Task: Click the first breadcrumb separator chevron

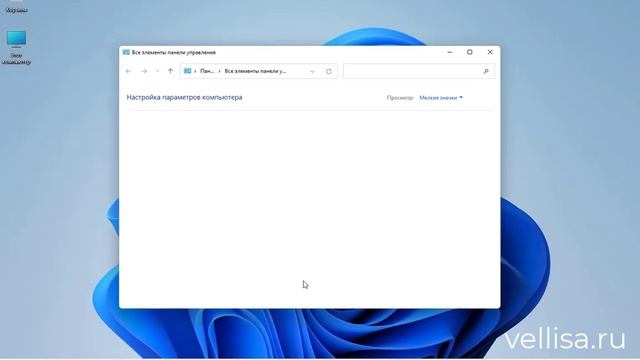Action: click(x=195, y=71)
